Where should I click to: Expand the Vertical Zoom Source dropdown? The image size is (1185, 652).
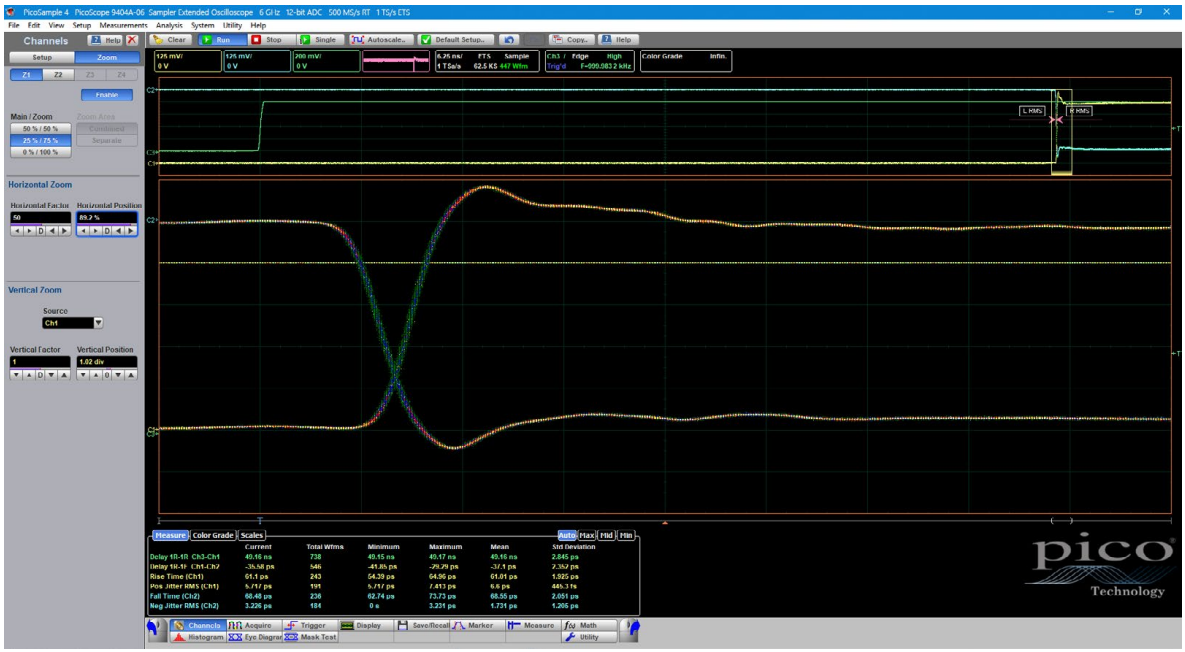point(98,323)
